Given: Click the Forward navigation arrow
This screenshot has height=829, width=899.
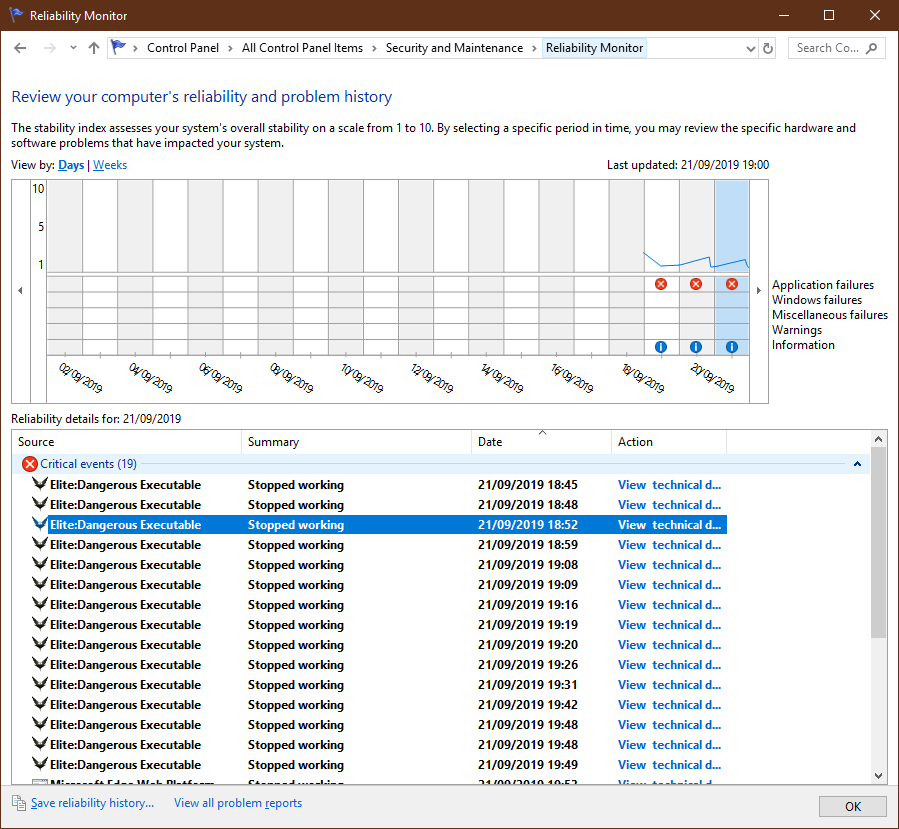Looking at the screenshot, I should tap(50, 48).
